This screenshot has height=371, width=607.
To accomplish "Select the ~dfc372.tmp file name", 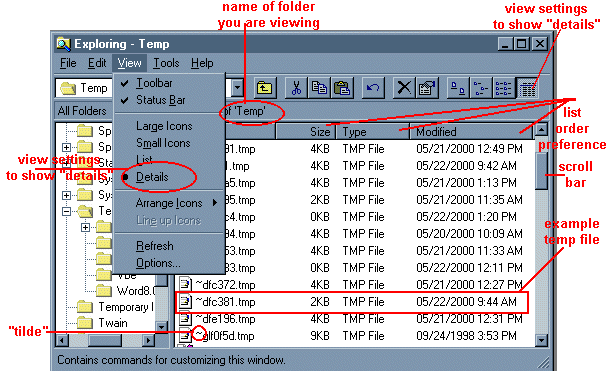I will point(225,285).
